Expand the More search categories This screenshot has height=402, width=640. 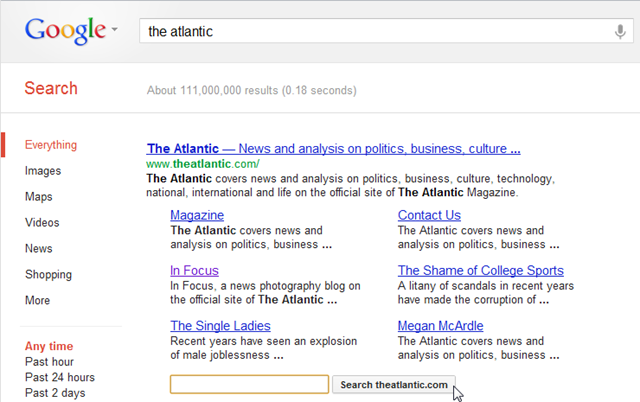click(x=38, y=300)
